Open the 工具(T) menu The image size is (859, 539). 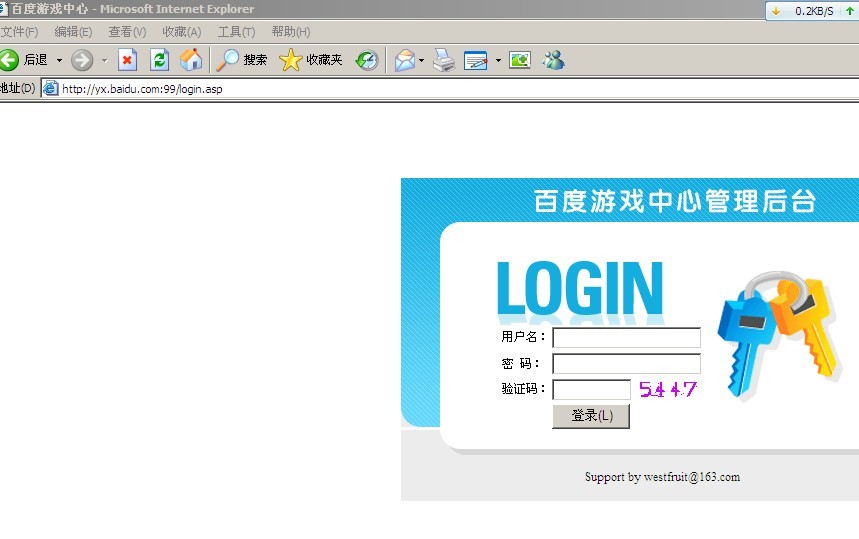point(236,32)
